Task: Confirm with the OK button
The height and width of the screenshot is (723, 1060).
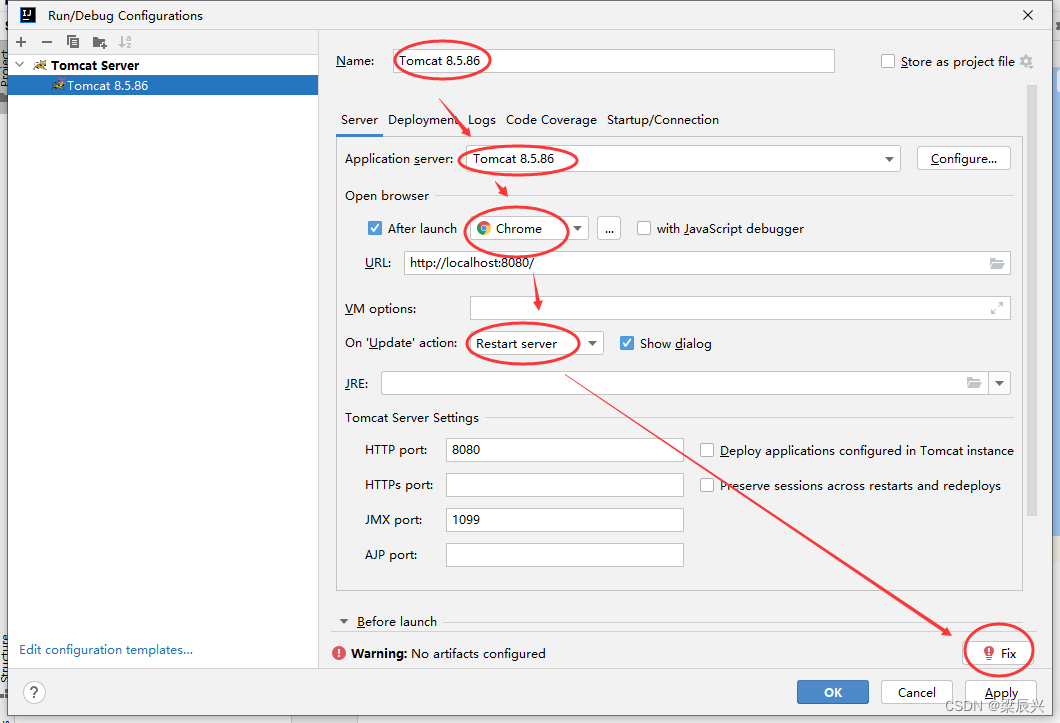Action: pos(833,692)
